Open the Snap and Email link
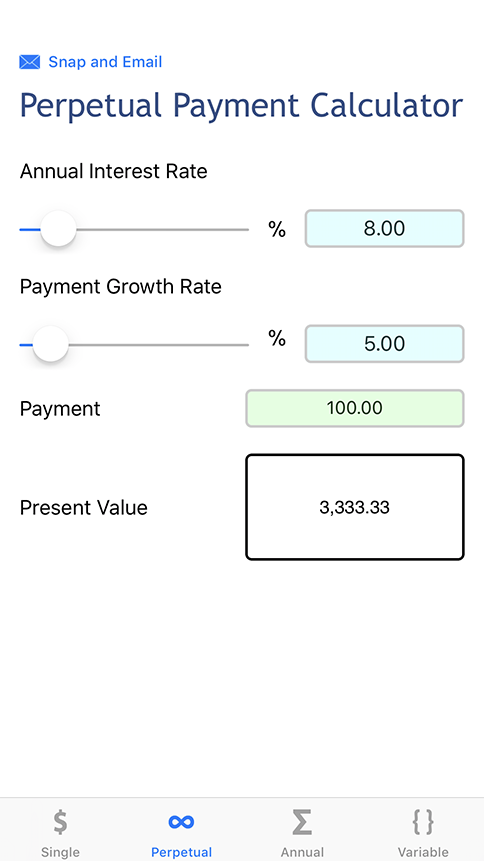The width and height of the screenshot is (484, 861). click(105, 62)
